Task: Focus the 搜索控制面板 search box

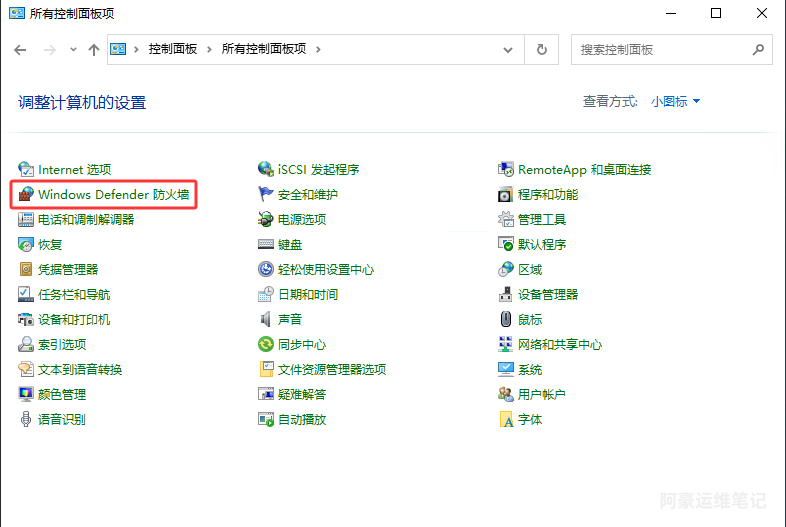Action: coord(672,50)
